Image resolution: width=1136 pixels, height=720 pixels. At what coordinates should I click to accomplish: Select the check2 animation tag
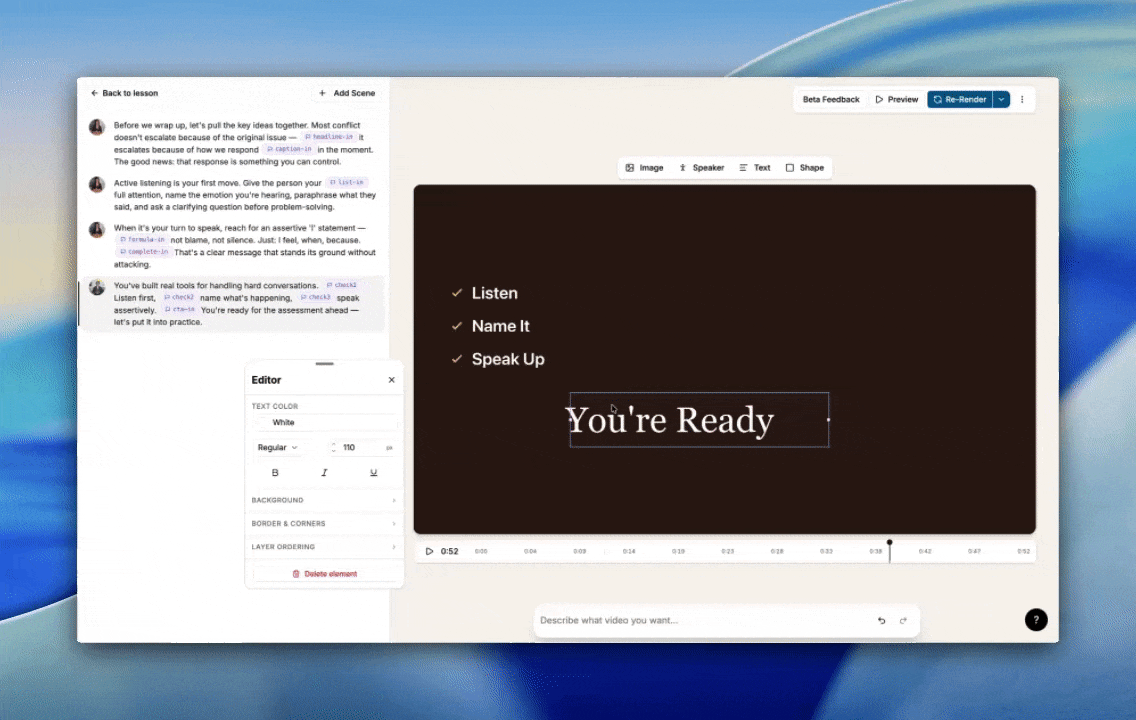(179, 298)
